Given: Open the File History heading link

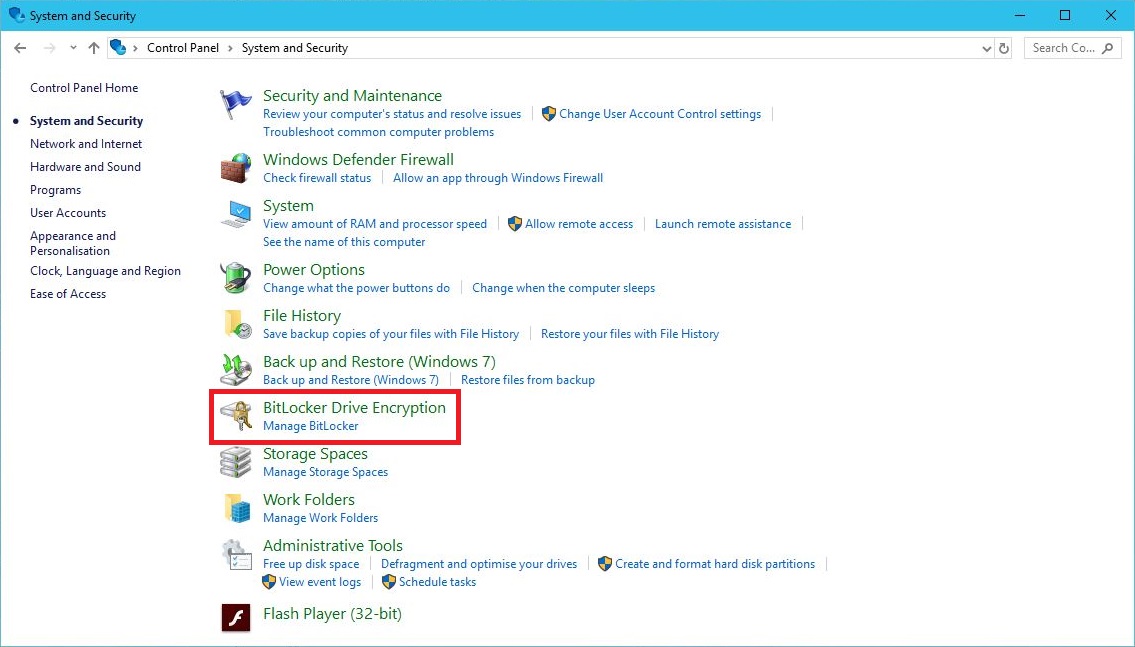Looking at the screenshot, I should coord(302,316).
